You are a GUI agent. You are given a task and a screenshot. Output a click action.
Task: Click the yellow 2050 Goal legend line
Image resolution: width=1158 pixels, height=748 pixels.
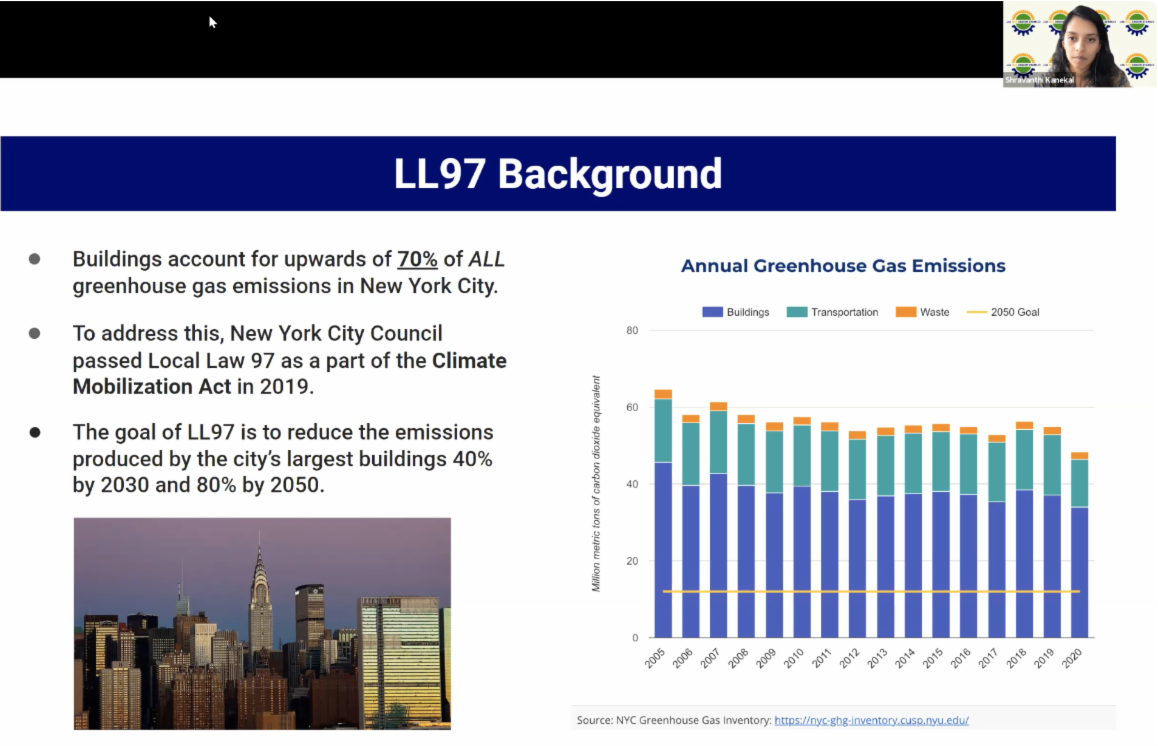pyautogui.click(x=977, y=312)
